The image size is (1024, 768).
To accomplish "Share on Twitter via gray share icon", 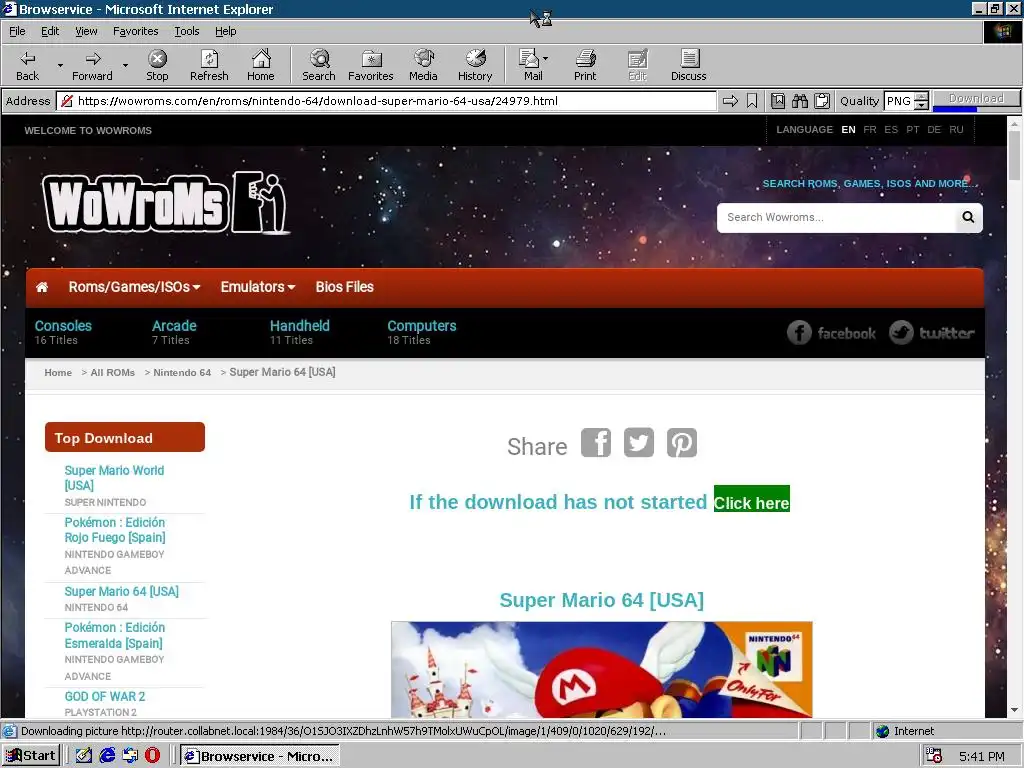I will coord(639,443).
